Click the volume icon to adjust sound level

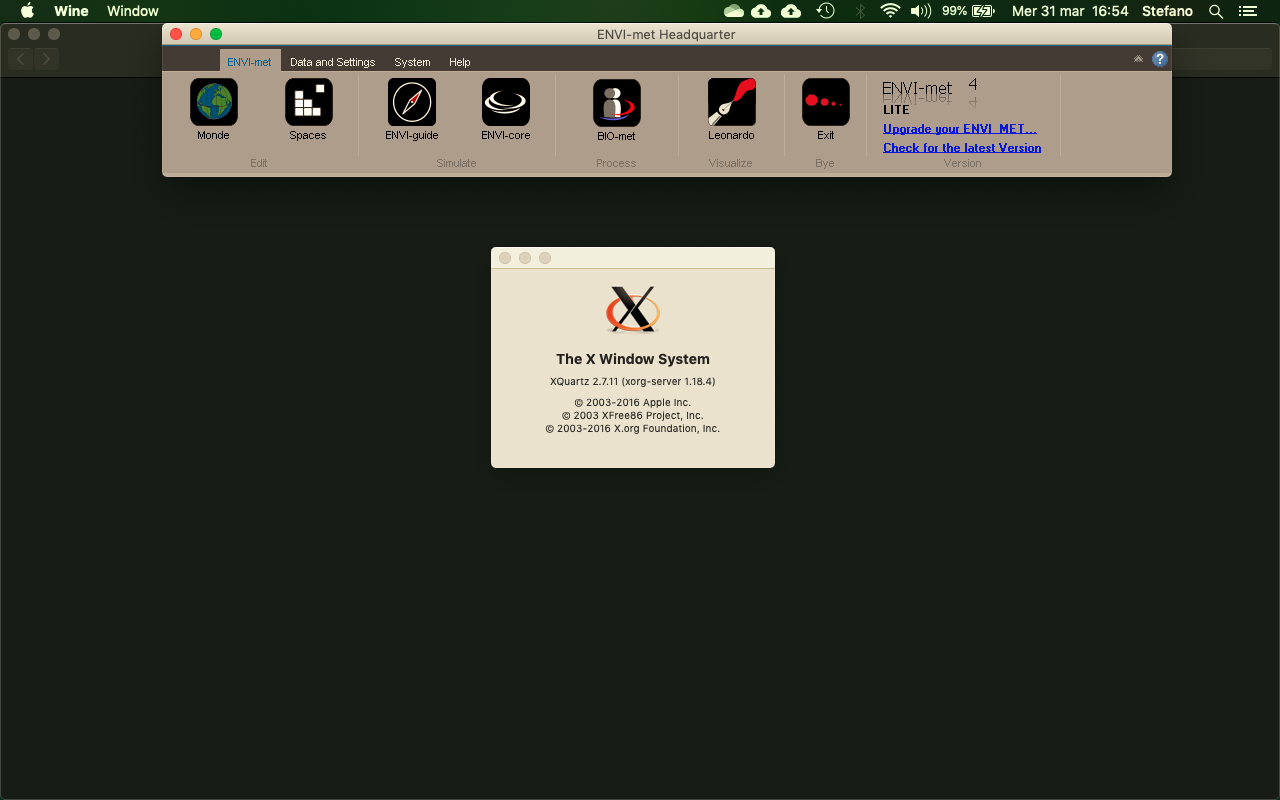click(919, 11)
